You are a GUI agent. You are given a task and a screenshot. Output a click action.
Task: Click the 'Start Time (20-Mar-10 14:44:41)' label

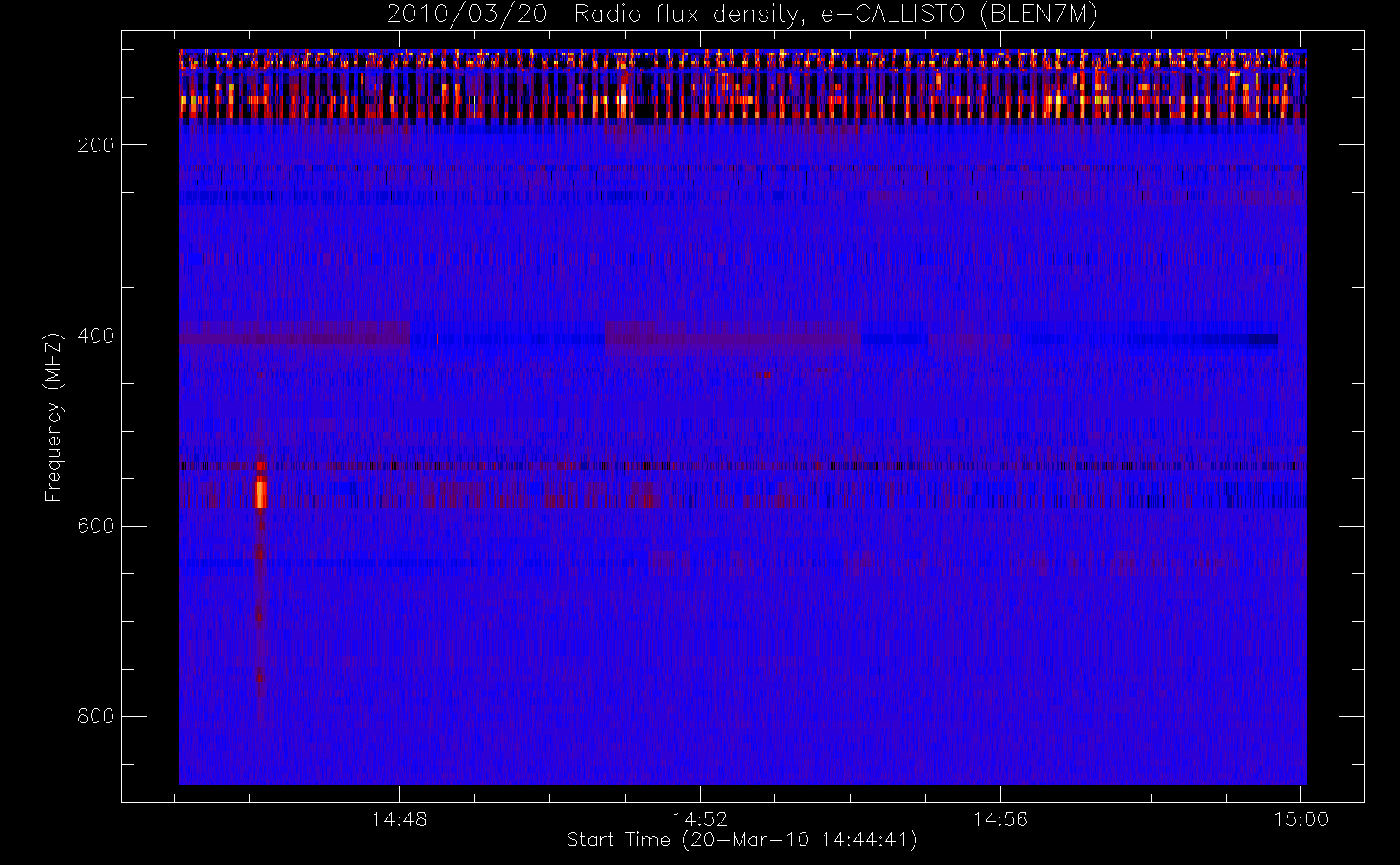(742, 840)
